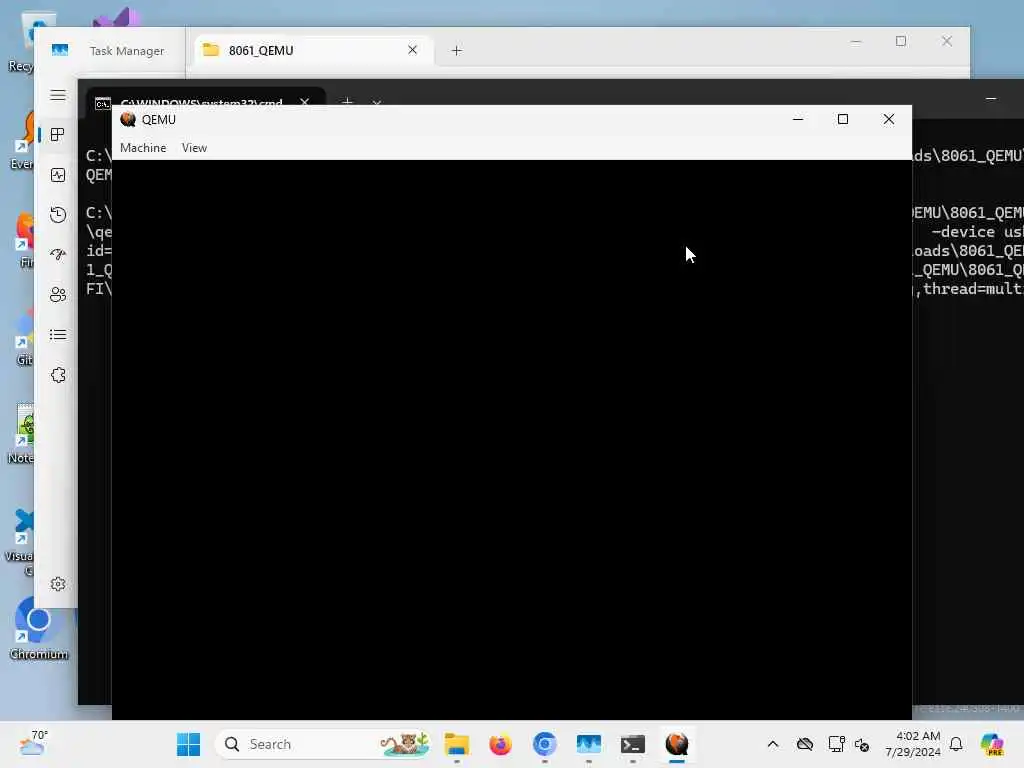Open Task Manager Processes page icon
Screen dimensions: 1024x768
[57, 135]
